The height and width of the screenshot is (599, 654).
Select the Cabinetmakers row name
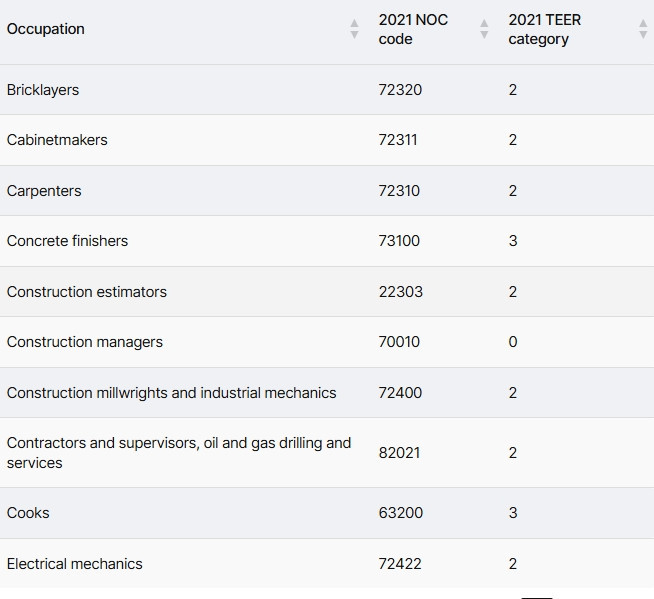click(57, 140)
